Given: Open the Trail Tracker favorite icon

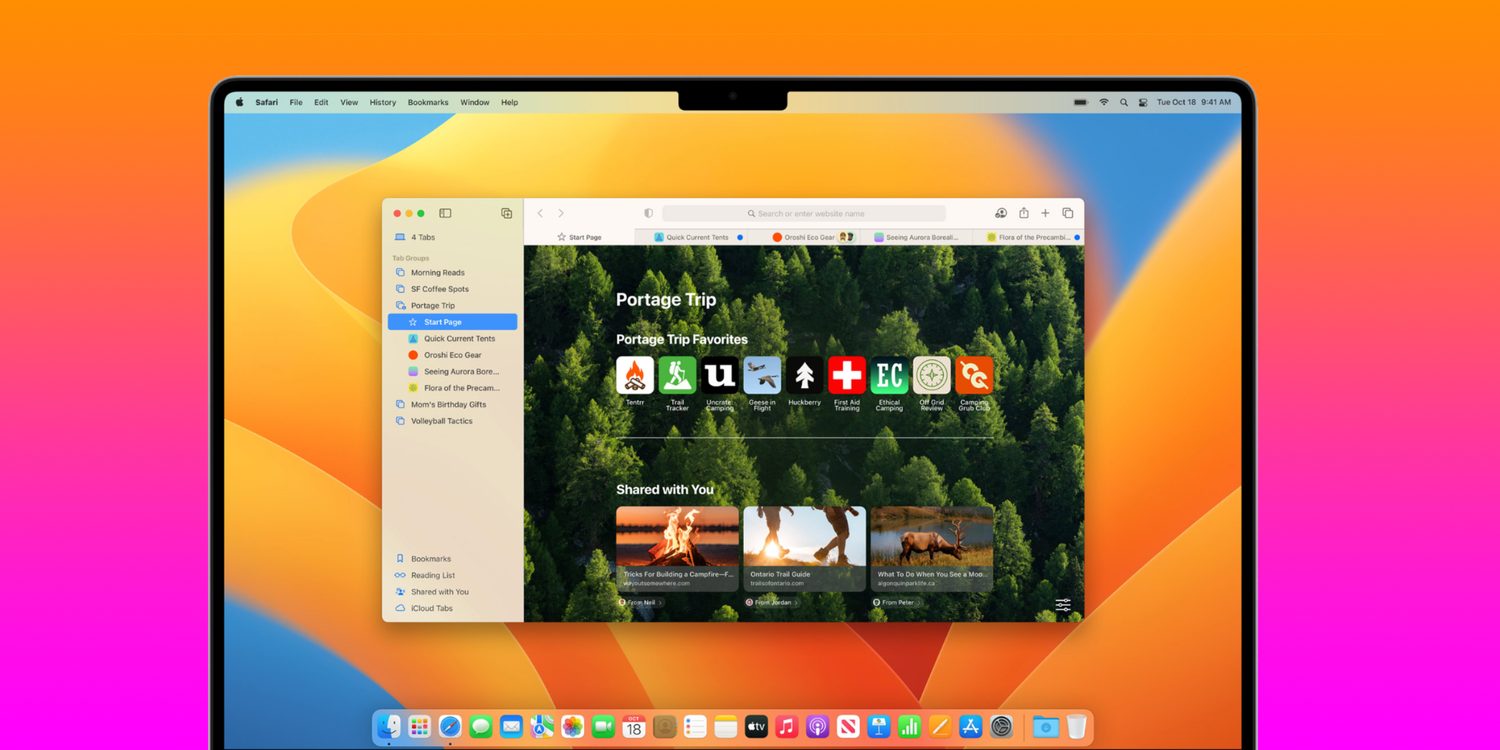Looking at the screenshot, I should point(677,376).
